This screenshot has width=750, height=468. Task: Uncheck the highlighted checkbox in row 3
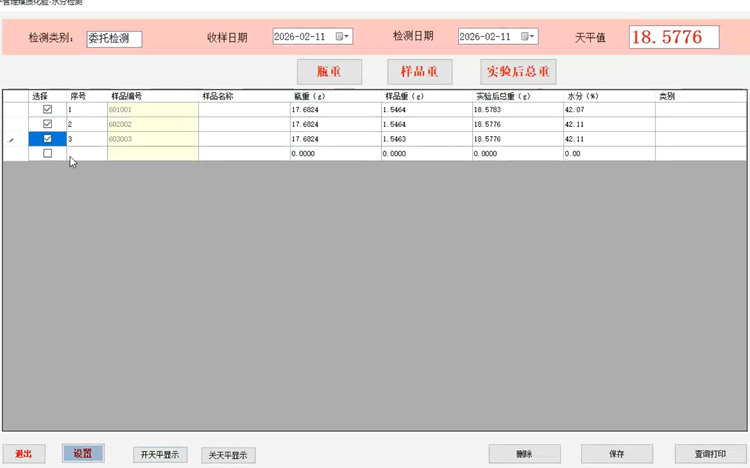click(47, 139)
